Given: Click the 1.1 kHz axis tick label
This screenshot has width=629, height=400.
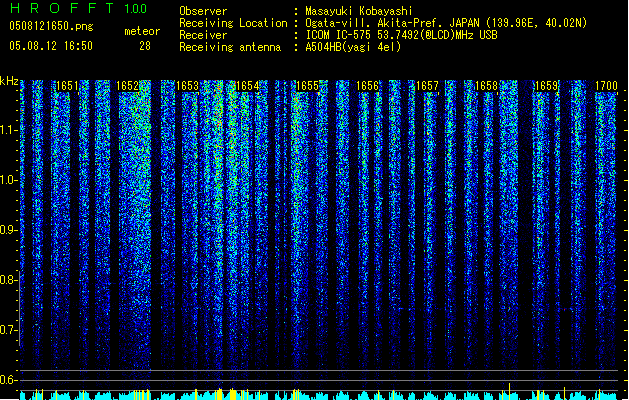Looking at the screenshot, I should 8,130.
